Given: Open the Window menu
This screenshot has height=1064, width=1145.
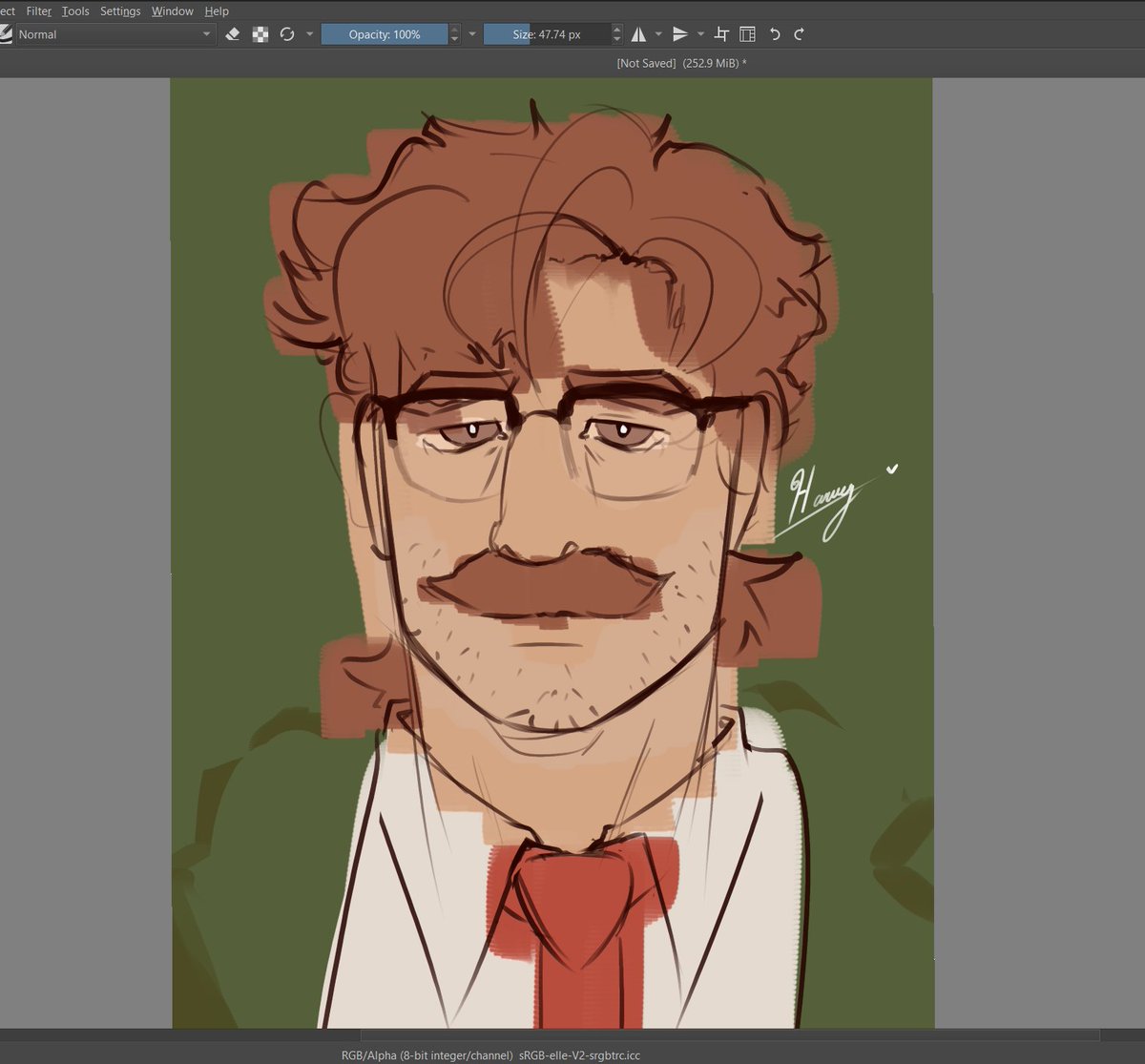Looking at the screenshot, I should 173,11.
